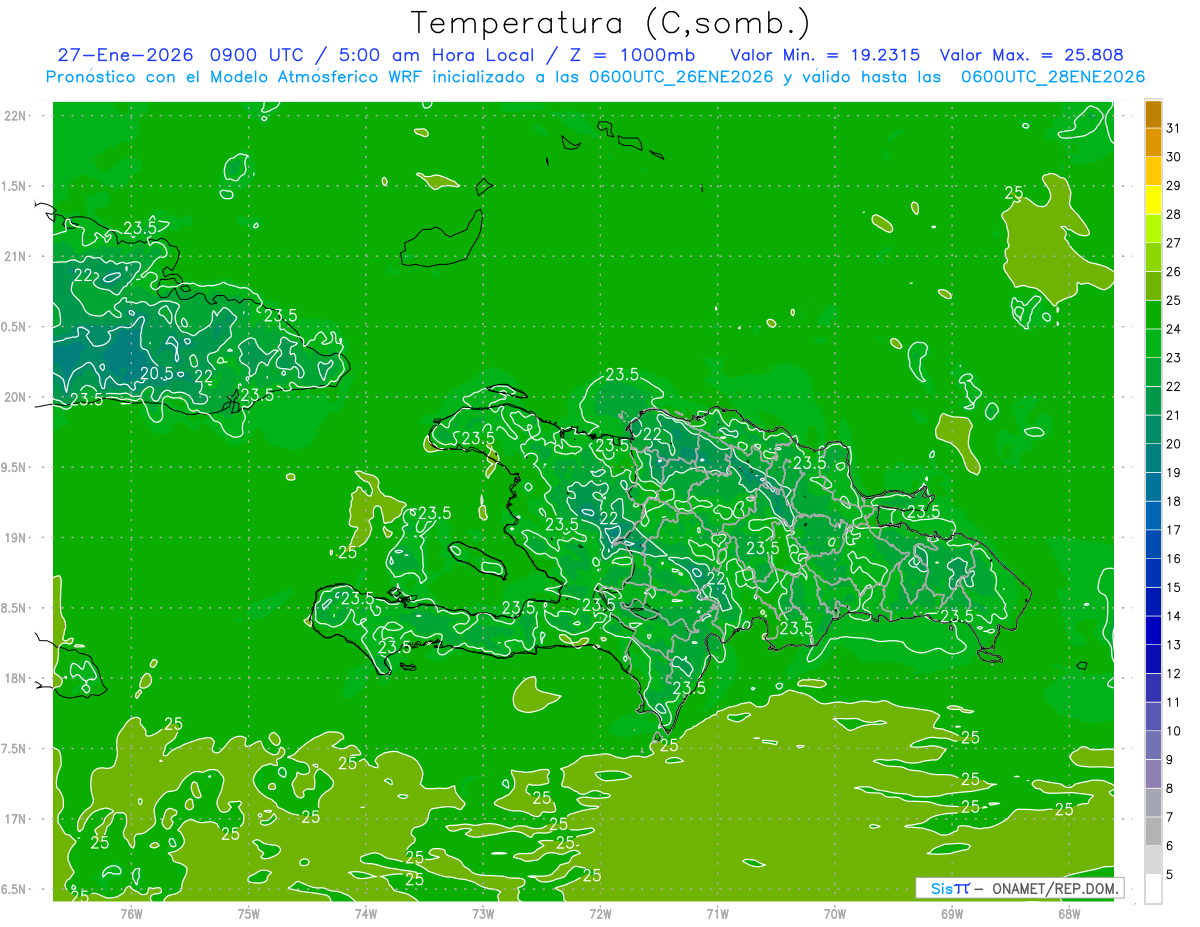Click the 'Valor Max. = 25.808' text

point(1031,55)
